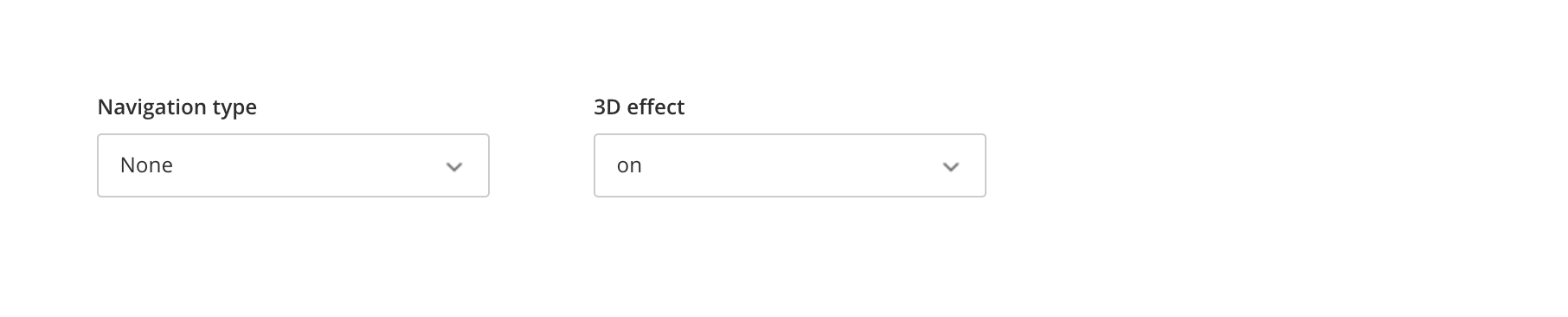Select the 'None' value in Navigation type
Screen dimensions: 1568x317
point(146,165)
